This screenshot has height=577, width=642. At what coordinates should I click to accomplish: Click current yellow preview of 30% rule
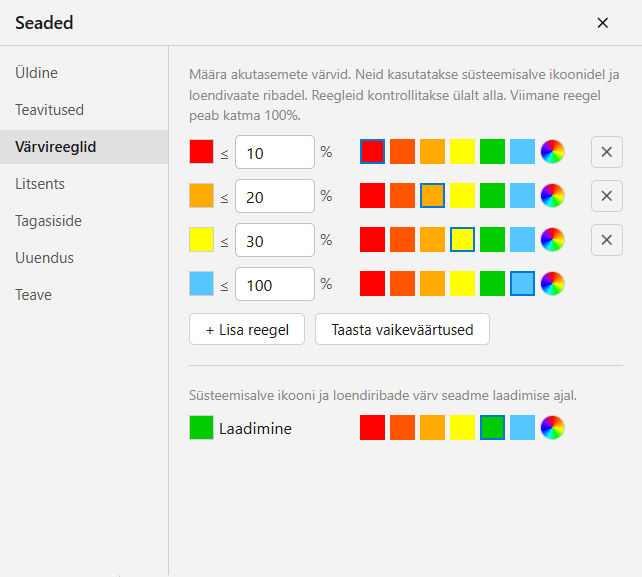pos(201,240)
